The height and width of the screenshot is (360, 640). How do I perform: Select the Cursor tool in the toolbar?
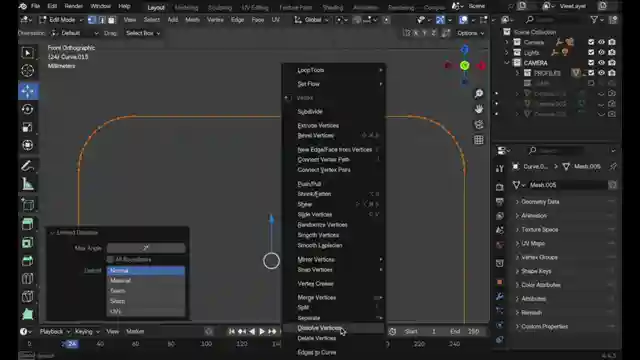click(27, 71)
